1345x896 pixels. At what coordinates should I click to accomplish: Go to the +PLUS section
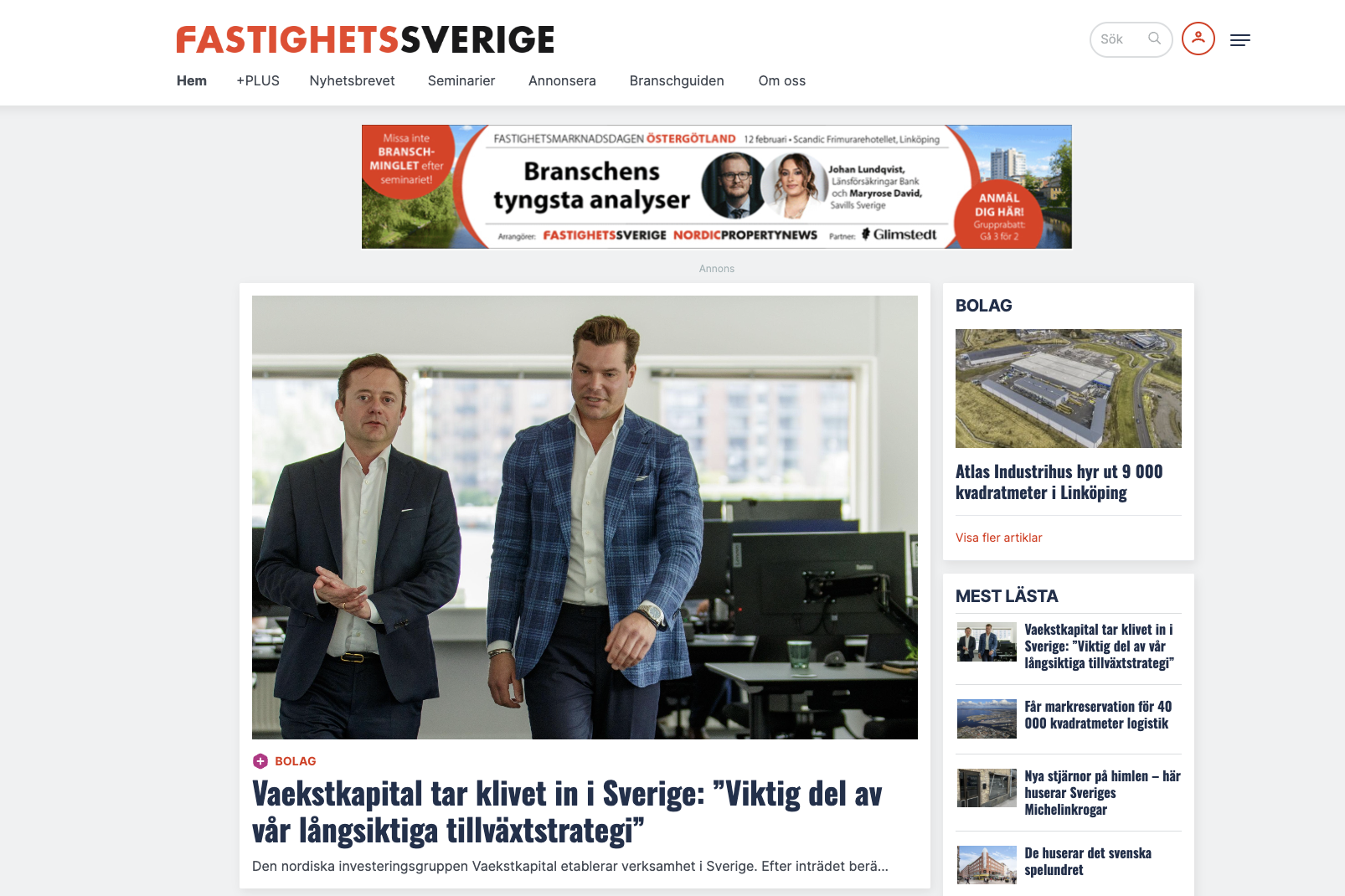tap(258, 80)
